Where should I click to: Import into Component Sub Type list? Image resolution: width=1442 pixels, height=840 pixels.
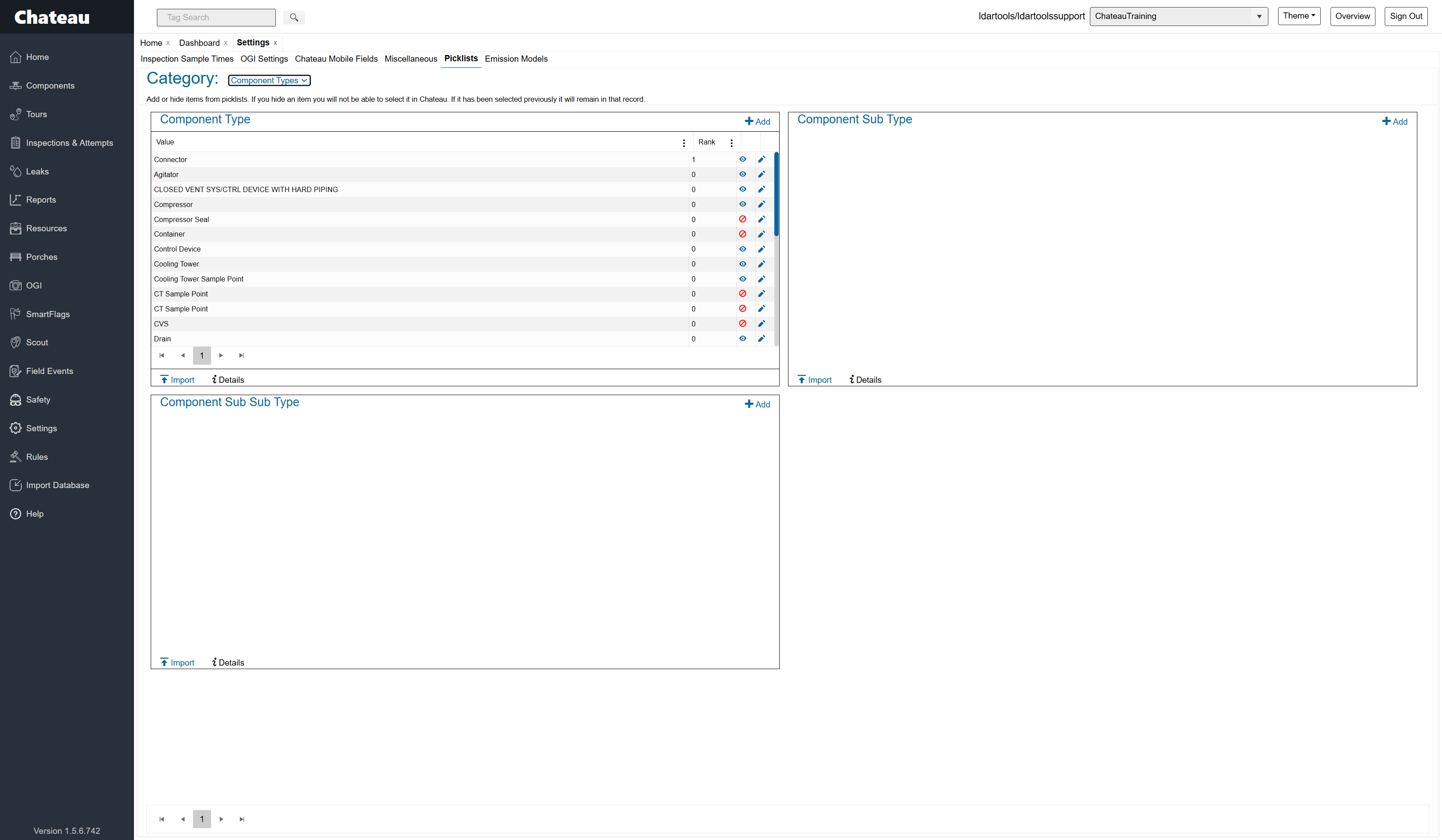(x=815, y=380)
